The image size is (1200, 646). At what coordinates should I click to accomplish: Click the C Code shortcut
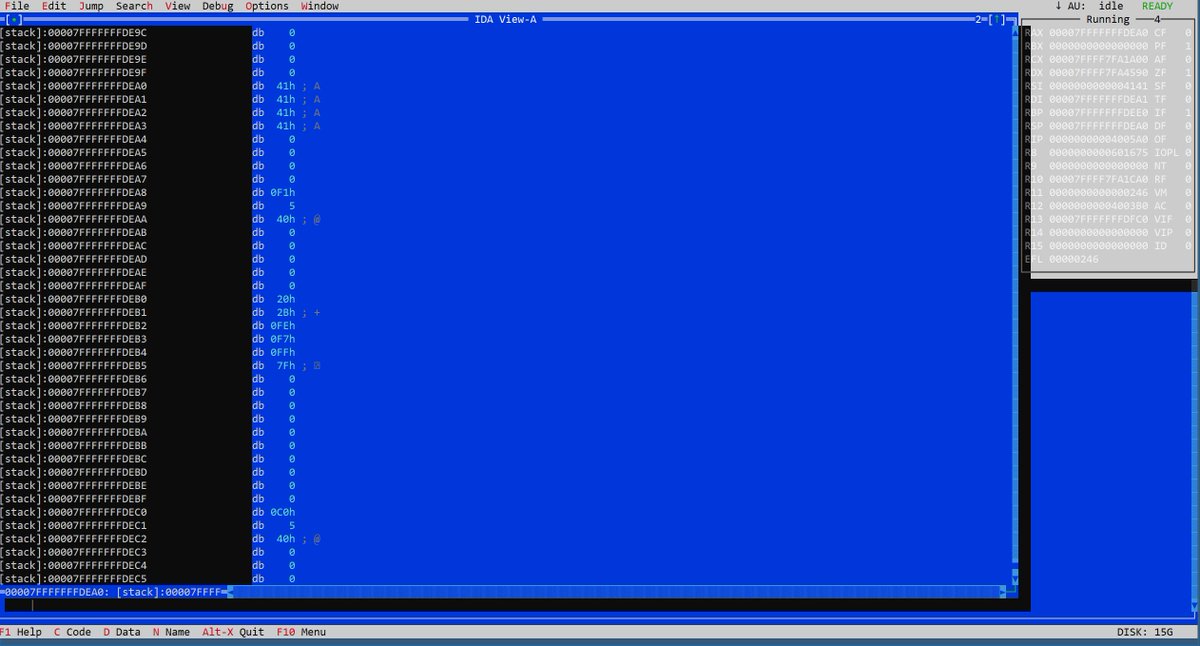coord(72,632)
